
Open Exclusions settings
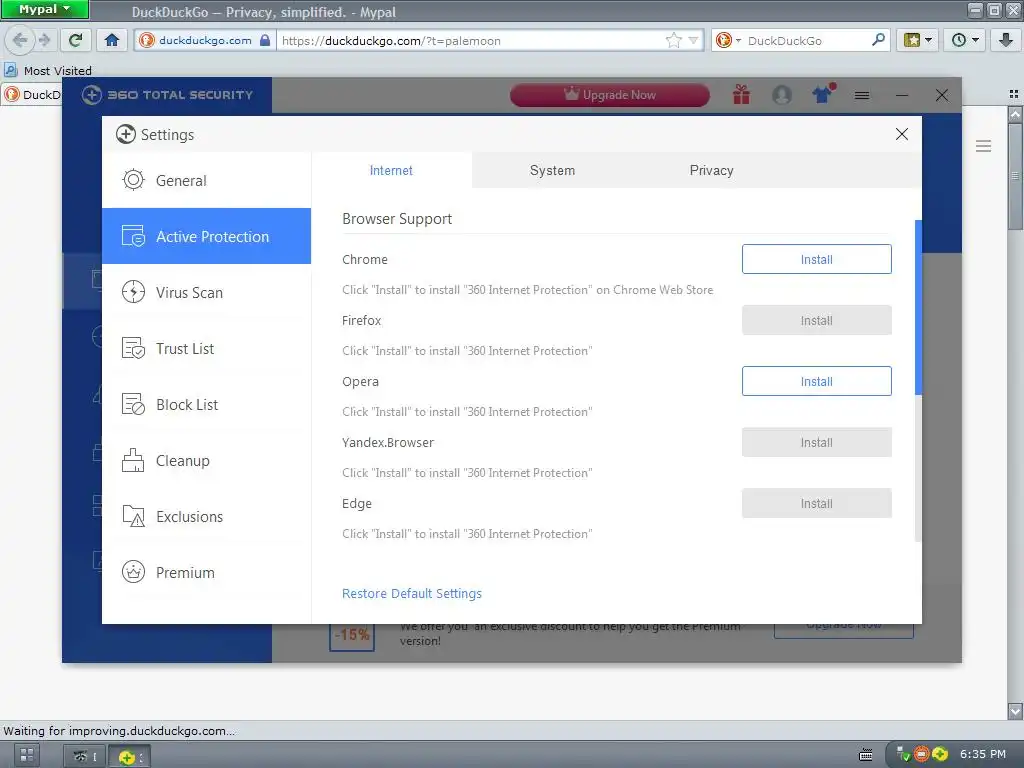206,517
